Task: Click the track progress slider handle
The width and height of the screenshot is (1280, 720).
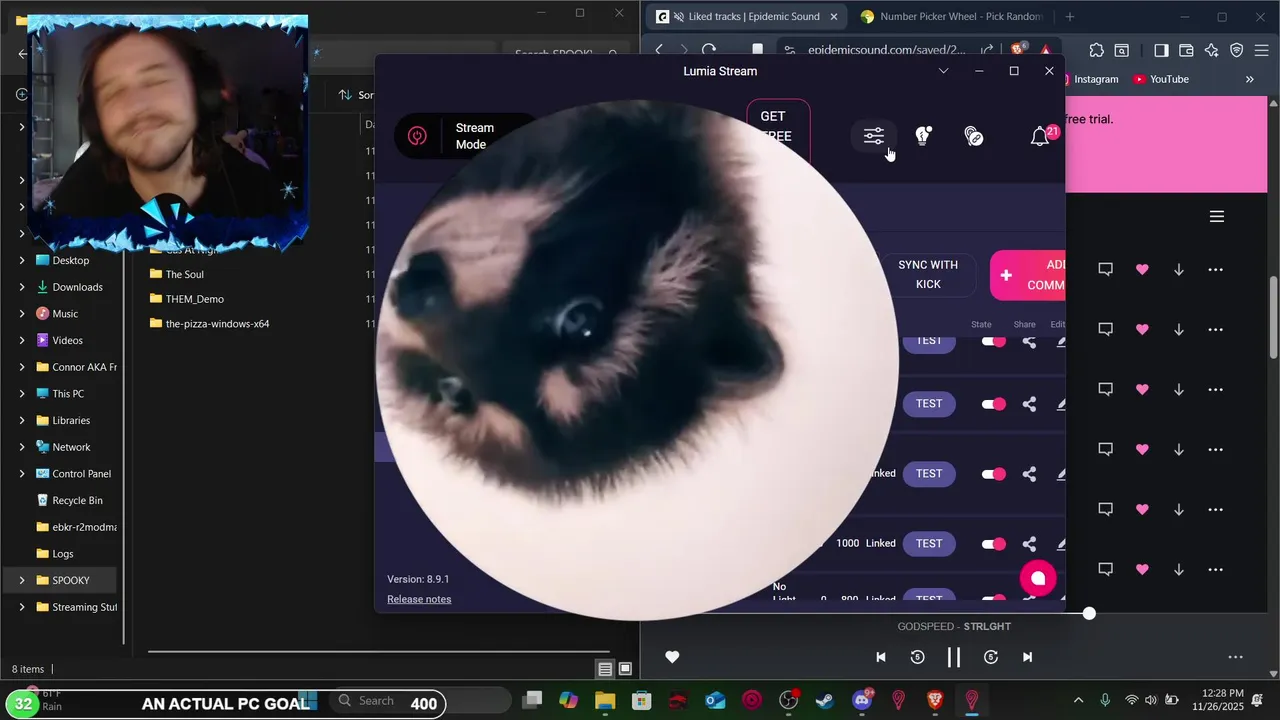Action: tap(1089, 613)
